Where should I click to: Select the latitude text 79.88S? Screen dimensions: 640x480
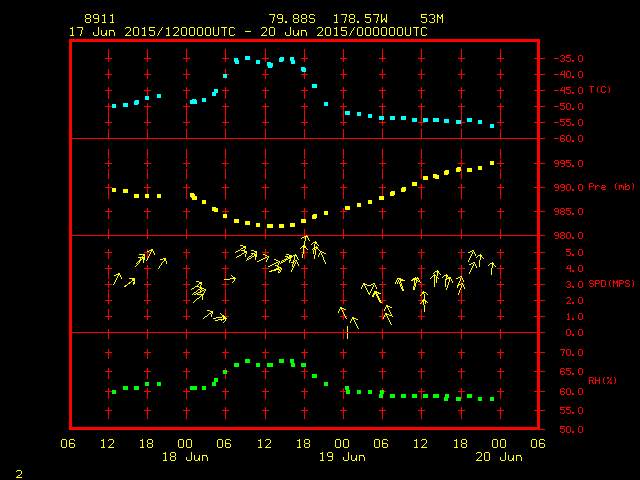(292, 19)
